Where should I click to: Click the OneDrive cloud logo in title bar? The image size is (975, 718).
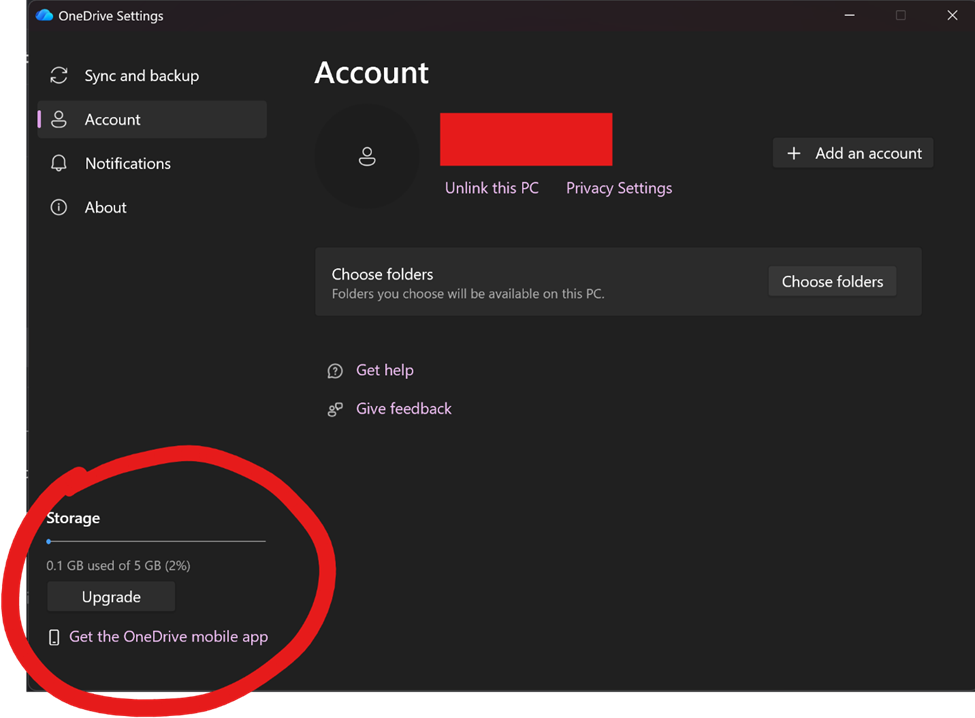click(x=44, y=16)
